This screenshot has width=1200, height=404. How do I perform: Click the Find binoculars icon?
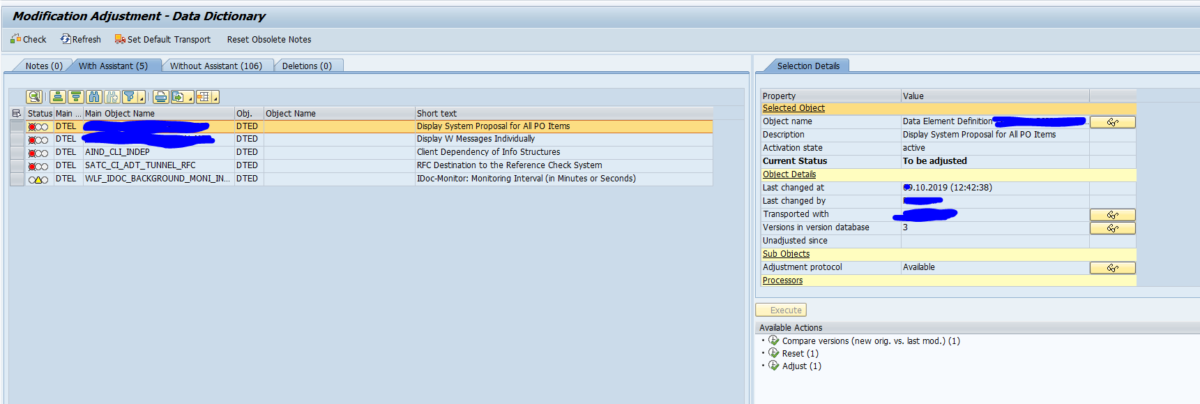coord(93,97)
